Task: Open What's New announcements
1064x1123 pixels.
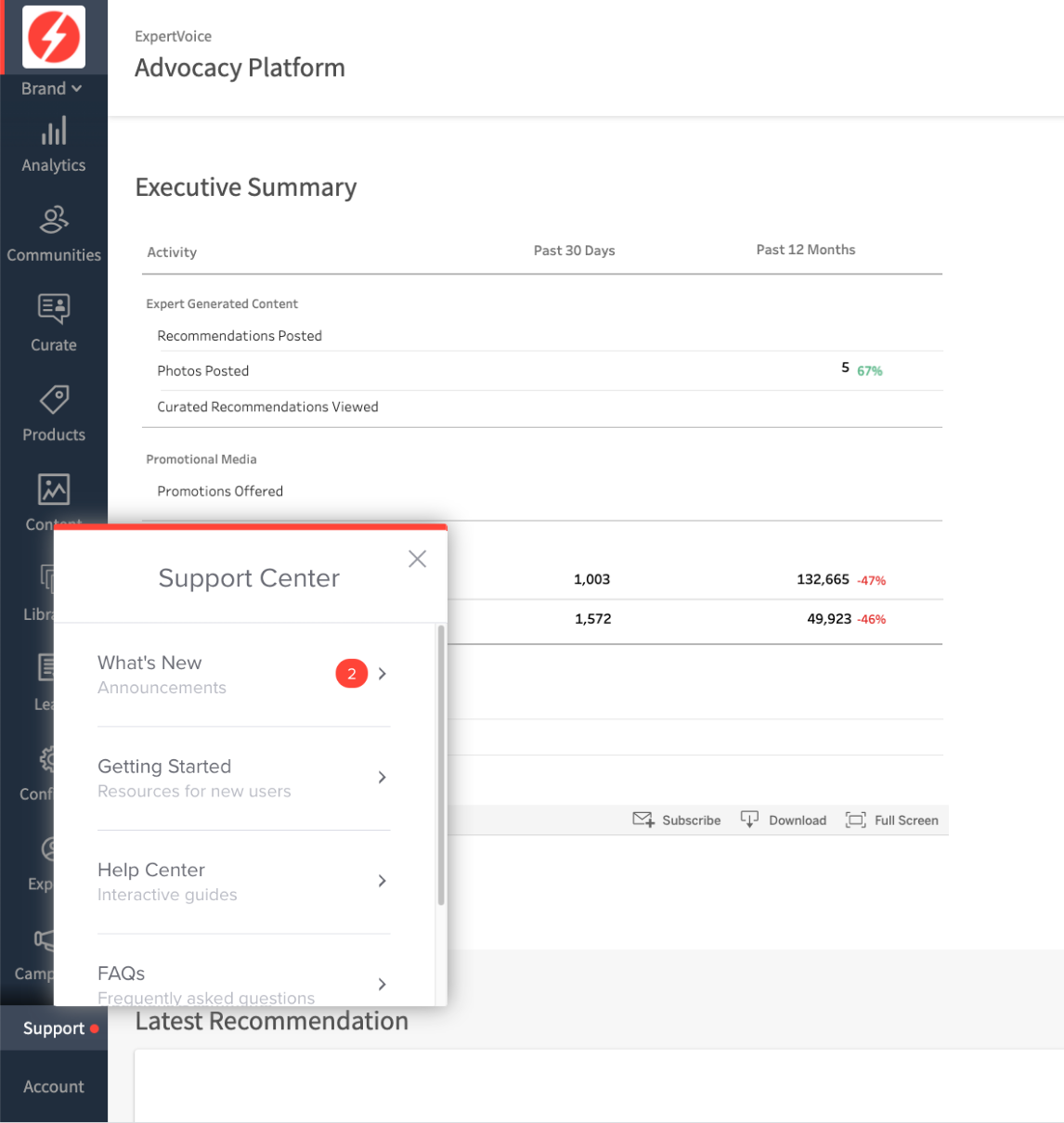Action: pos(244,675)
